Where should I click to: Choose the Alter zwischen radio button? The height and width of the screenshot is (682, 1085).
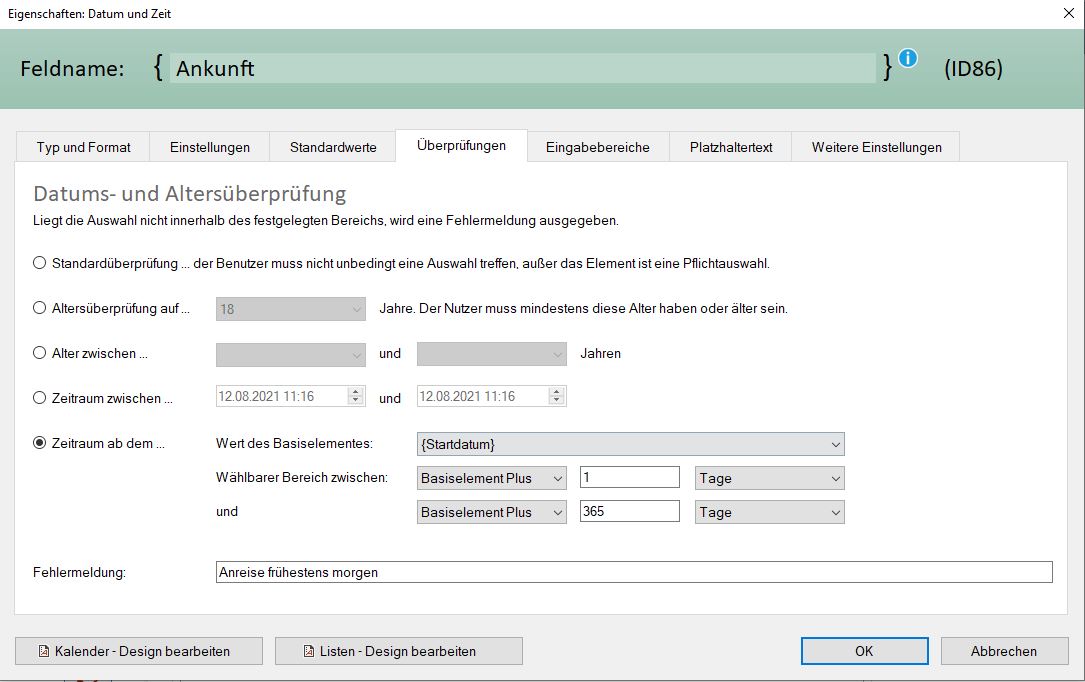point(40,353)
